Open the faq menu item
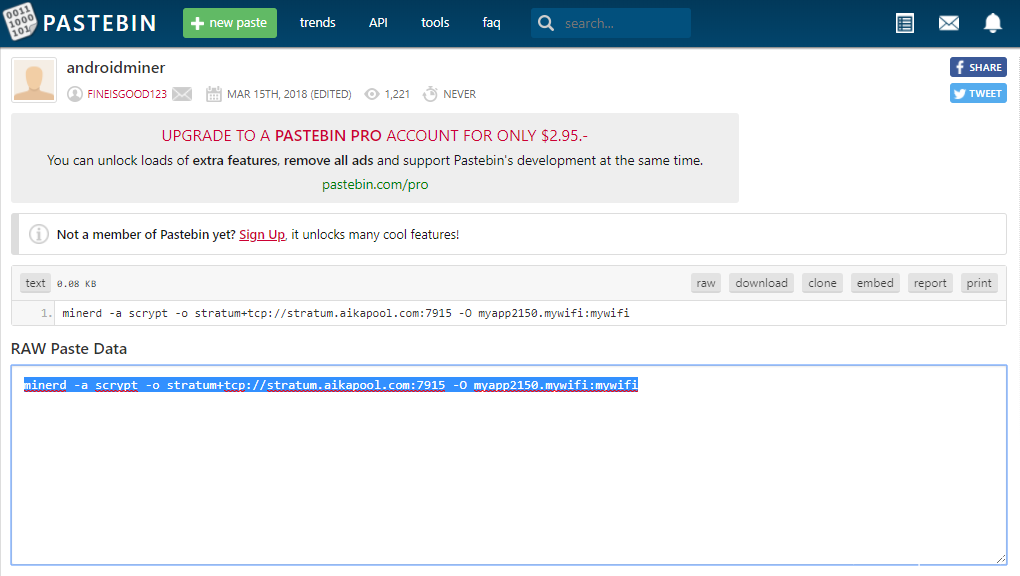The image size is (1020, 576). (x=491, y=23)
